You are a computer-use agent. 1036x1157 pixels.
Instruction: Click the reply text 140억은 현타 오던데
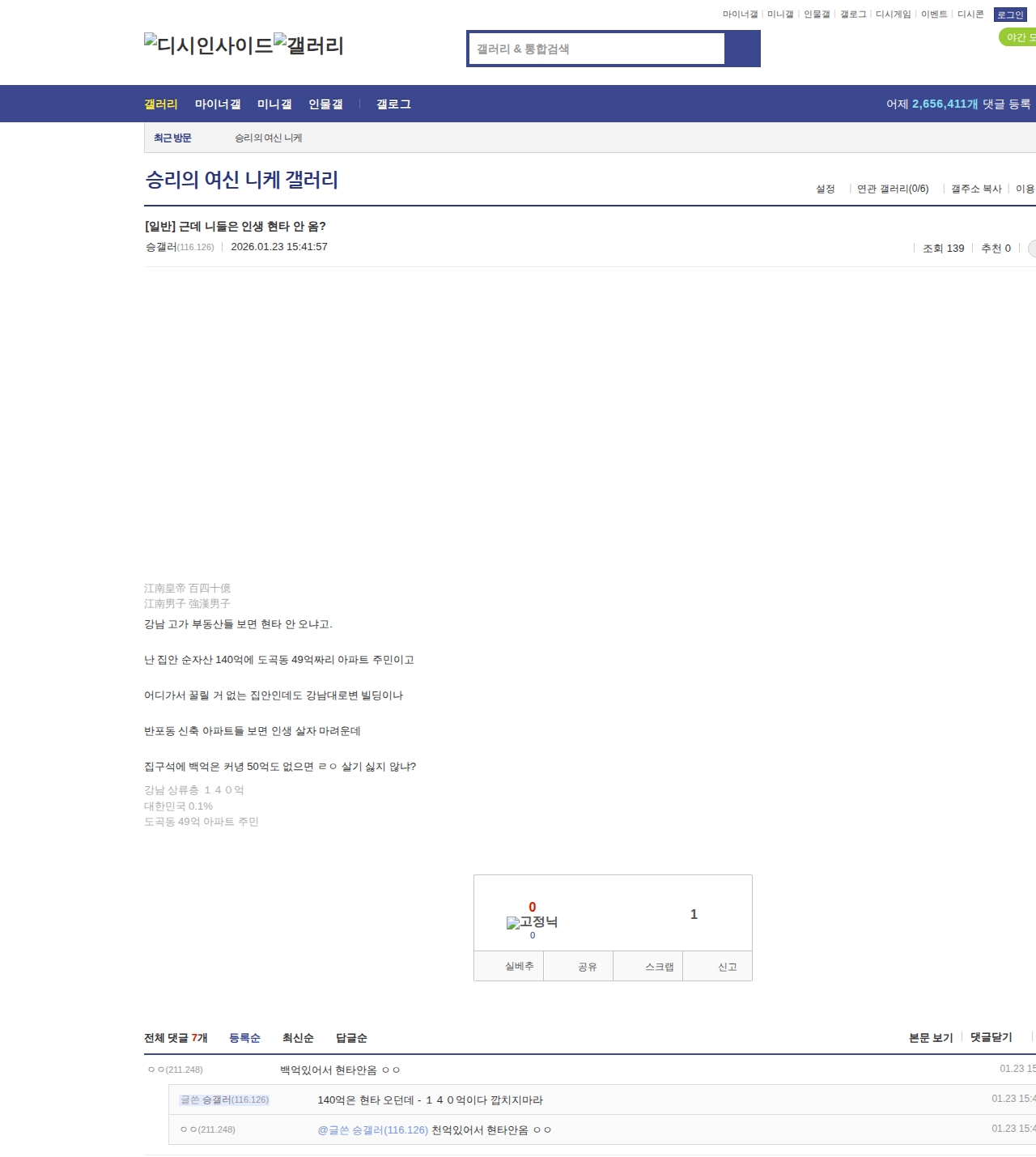click(x=431, y=1100)
